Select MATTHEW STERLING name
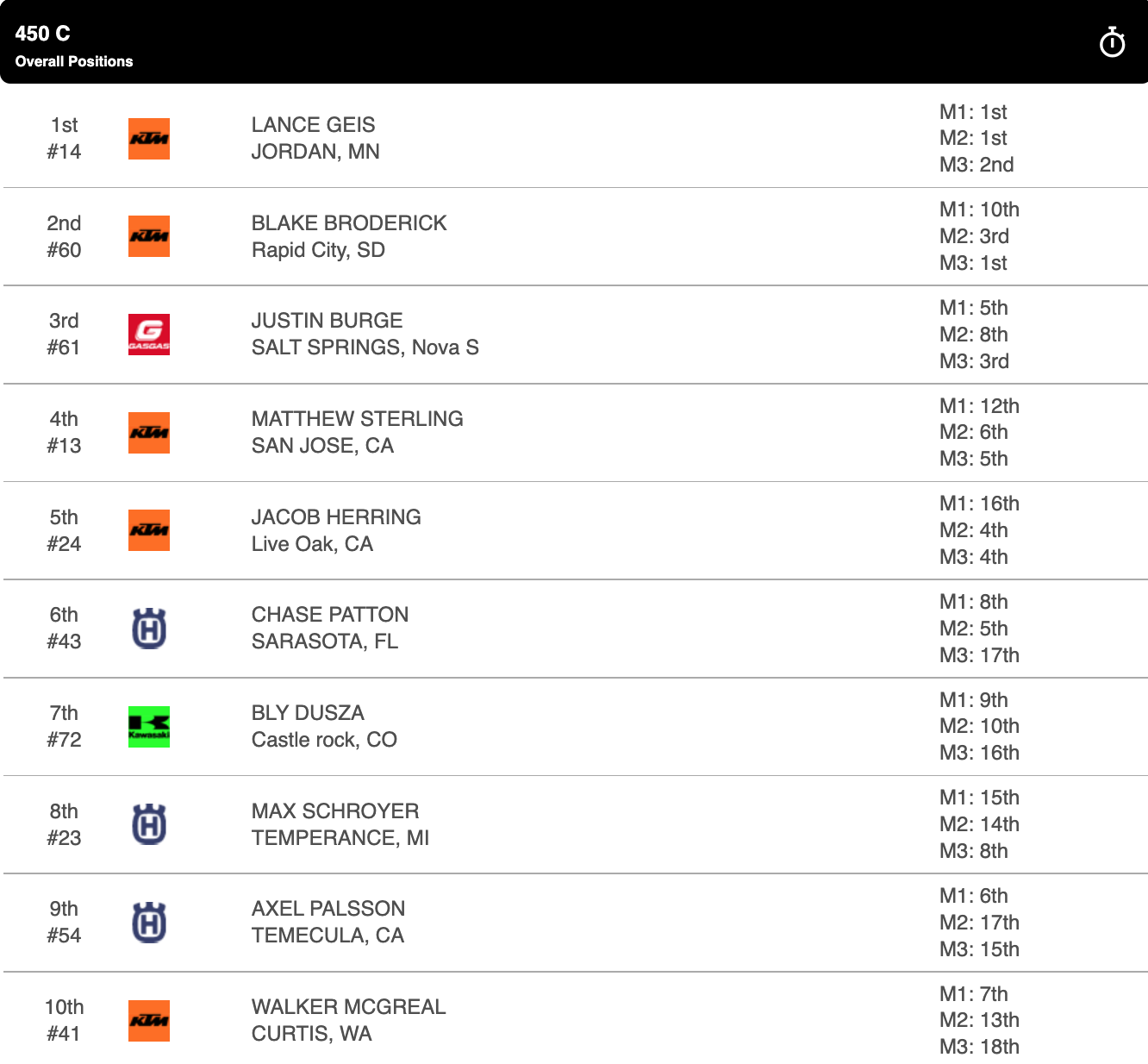The image size is (1148, 1064). (x=357, y=419)
